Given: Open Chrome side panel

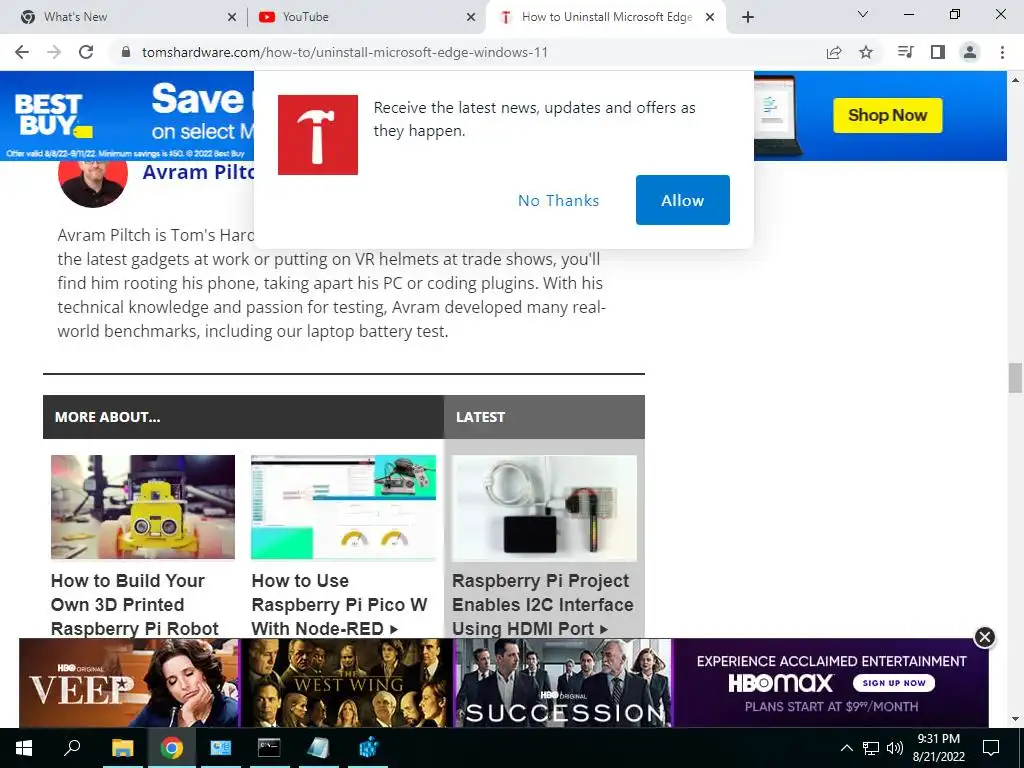Looking at the screenshot, I should [938, 52].
